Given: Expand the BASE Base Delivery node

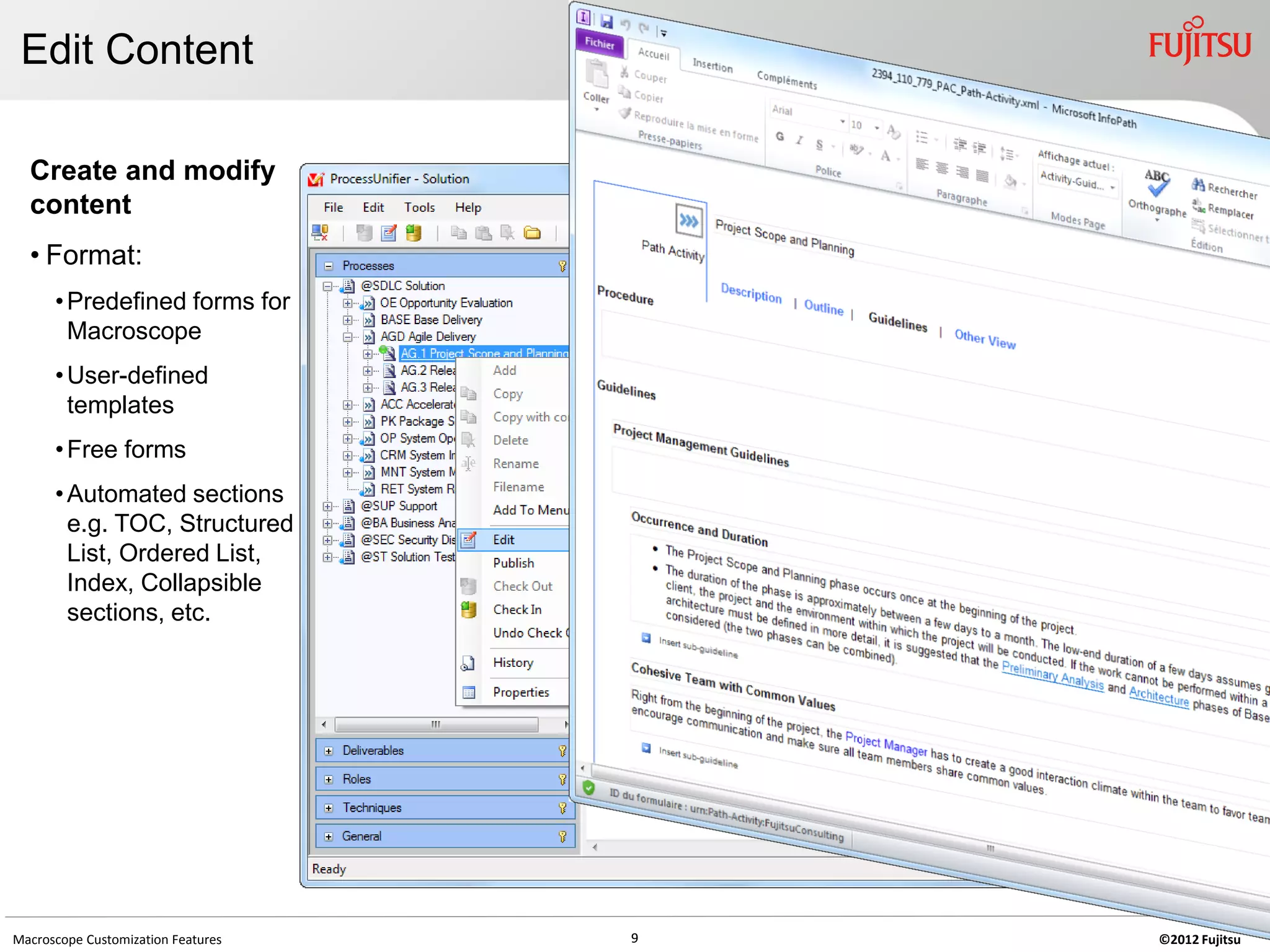Looking at the screenshot, I should pyautogui.click(x=347, y=320).
